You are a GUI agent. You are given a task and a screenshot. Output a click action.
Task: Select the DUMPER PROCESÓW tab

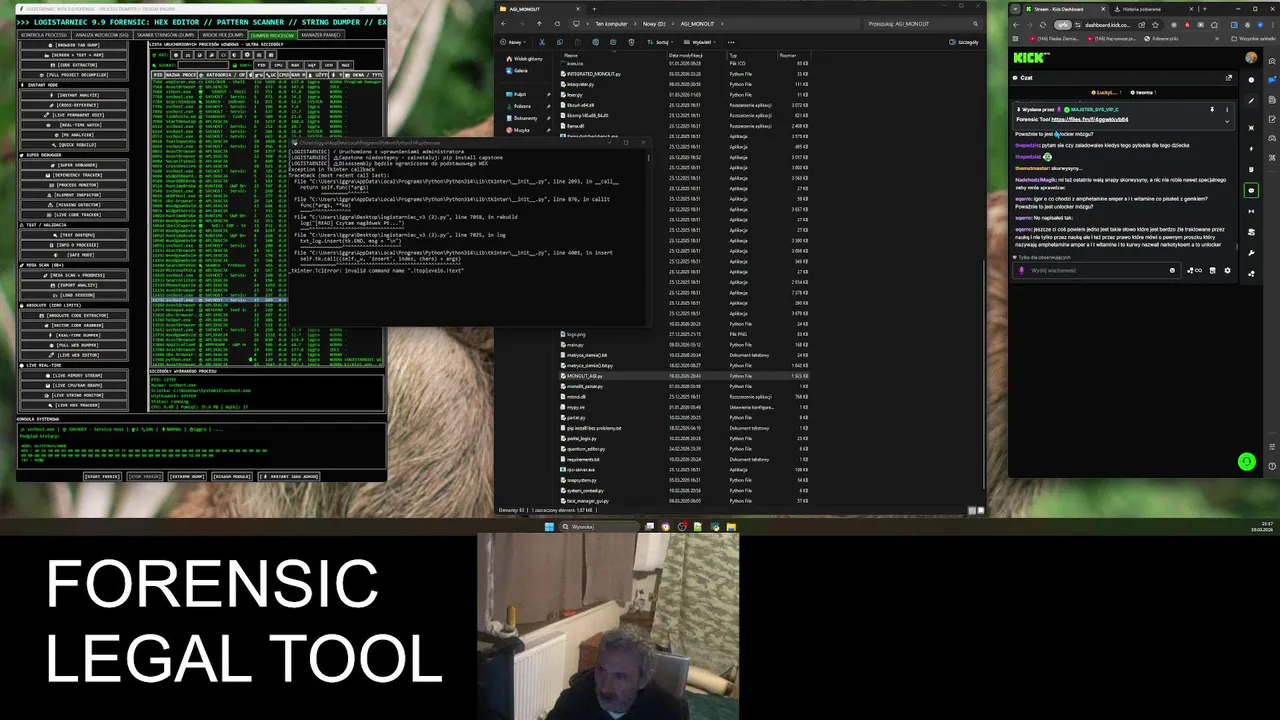tap(272, 35)
